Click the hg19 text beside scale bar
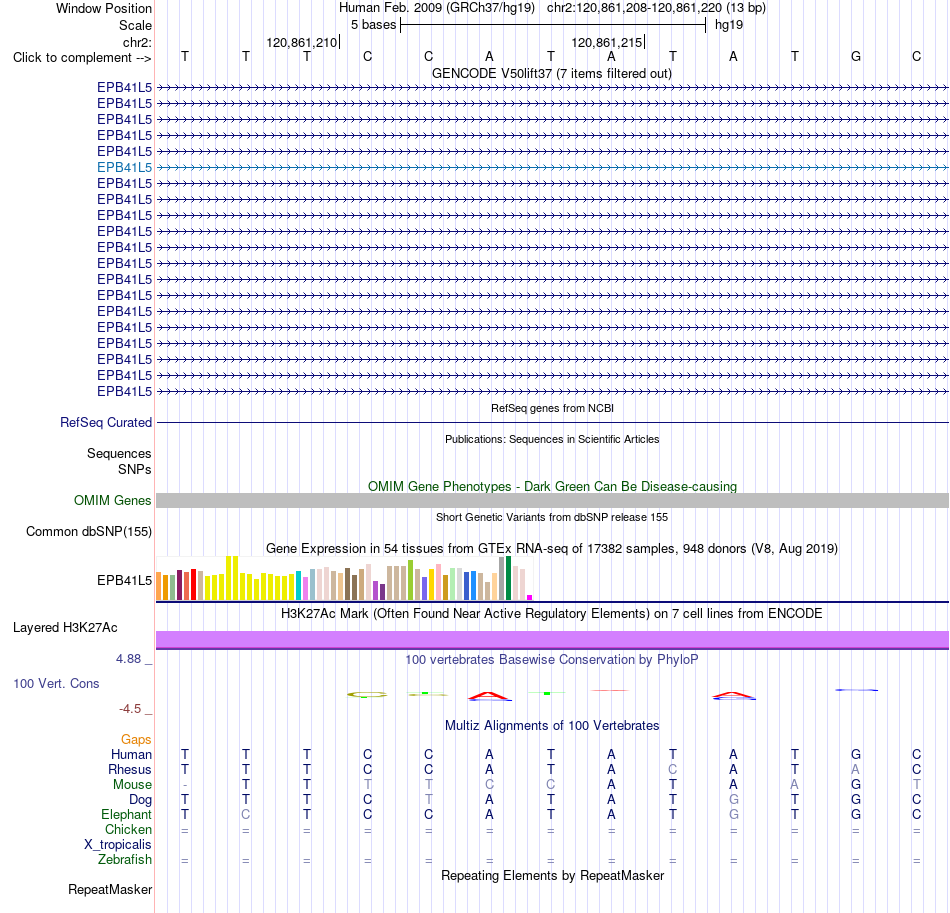 729,25
